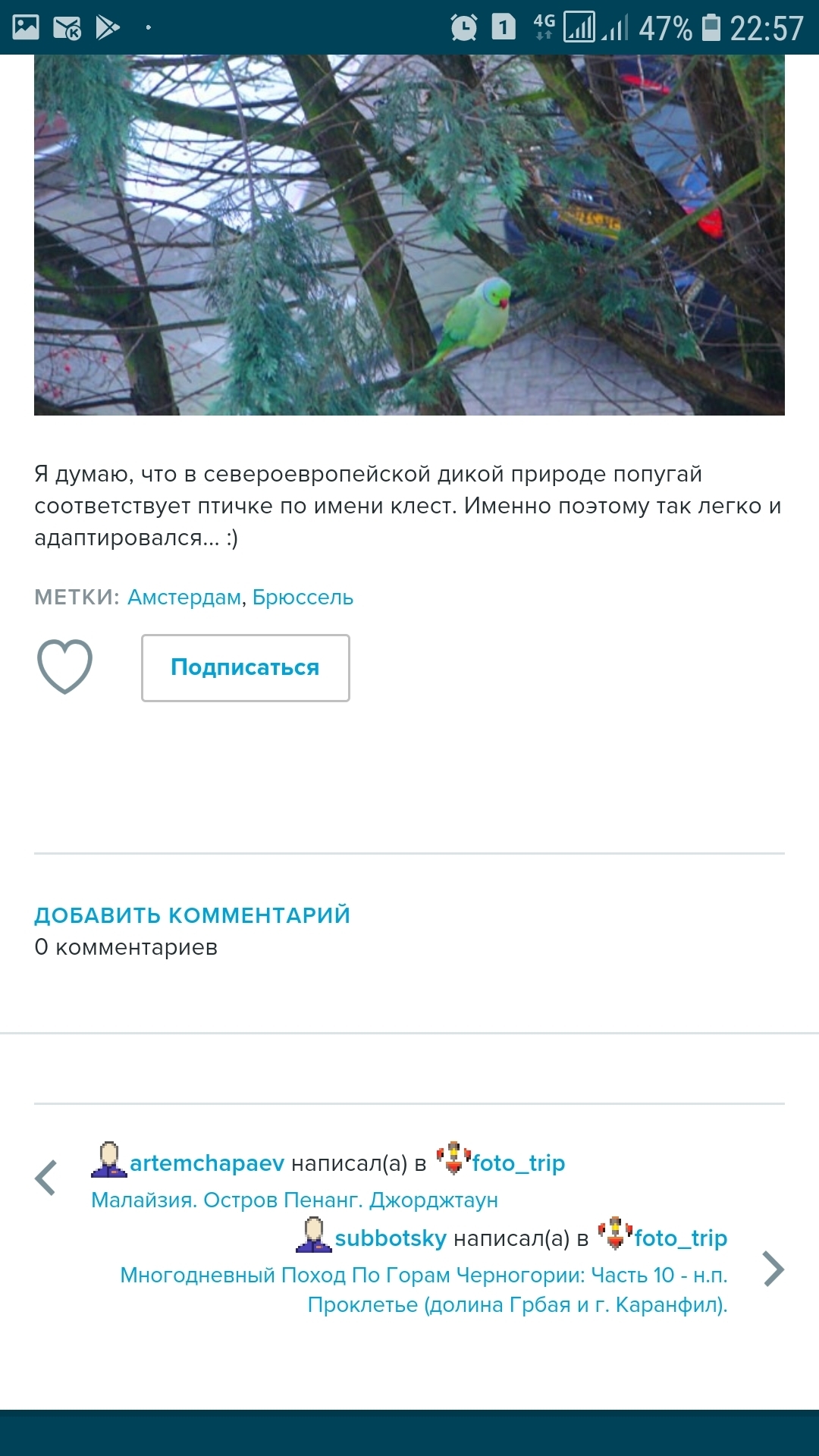
Task: Click subbotsky's user avatar icon
Action: pyautogui.click(x=314, y=1235)
